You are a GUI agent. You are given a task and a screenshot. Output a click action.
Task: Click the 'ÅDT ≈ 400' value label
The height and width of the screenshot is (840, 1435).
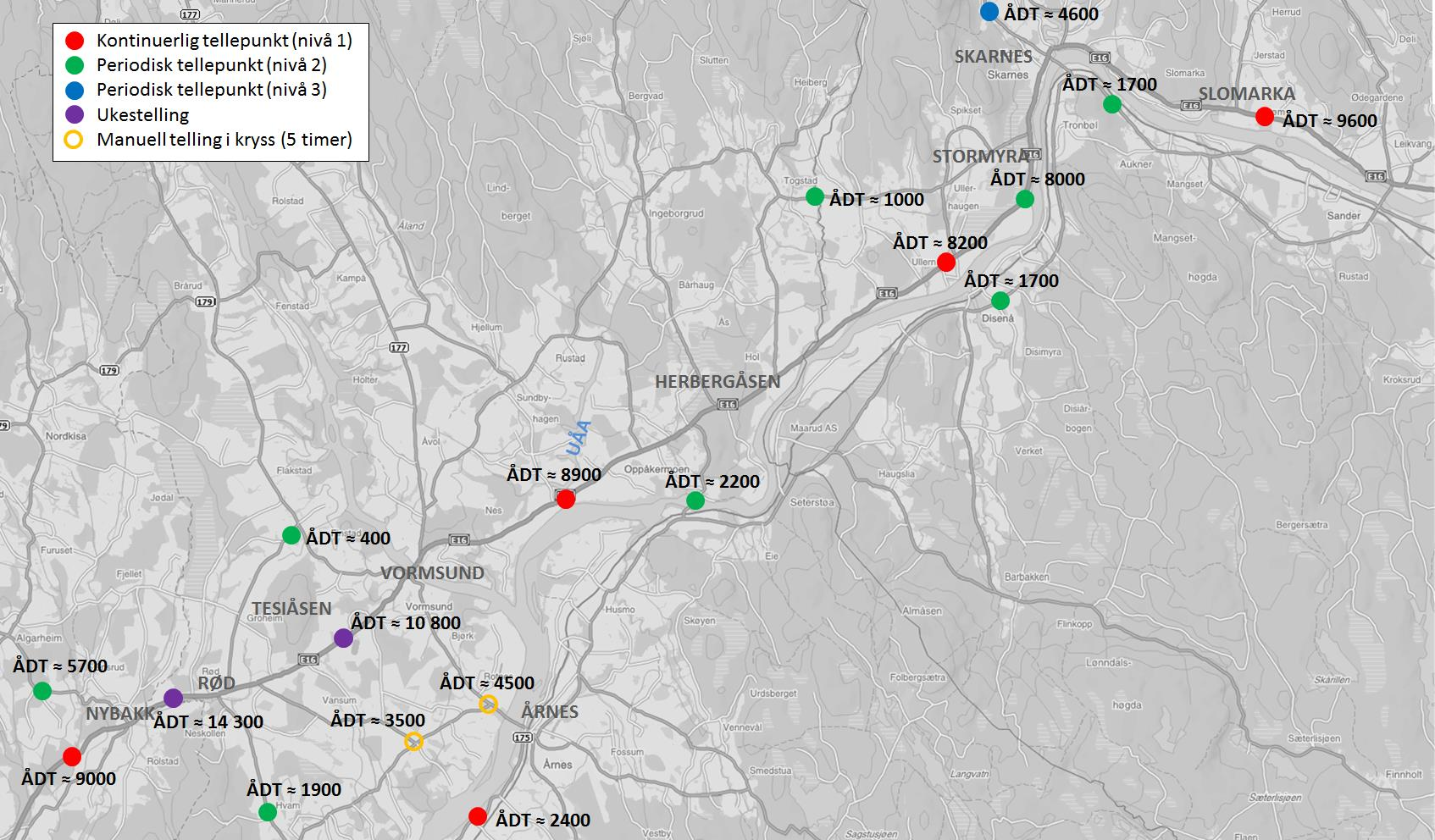349,539
